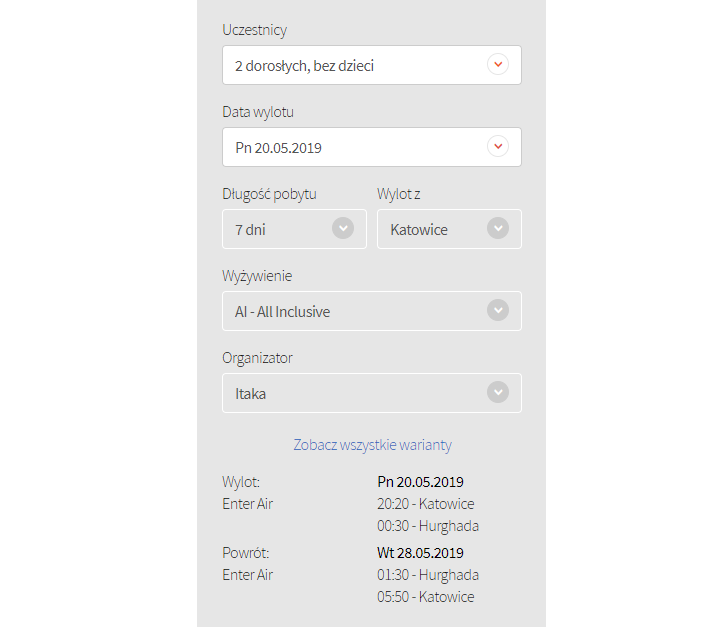This screenshot has height=627, width=720.
Task: Click the gray arrow icon beside Katowice
Action: [497, 229]
